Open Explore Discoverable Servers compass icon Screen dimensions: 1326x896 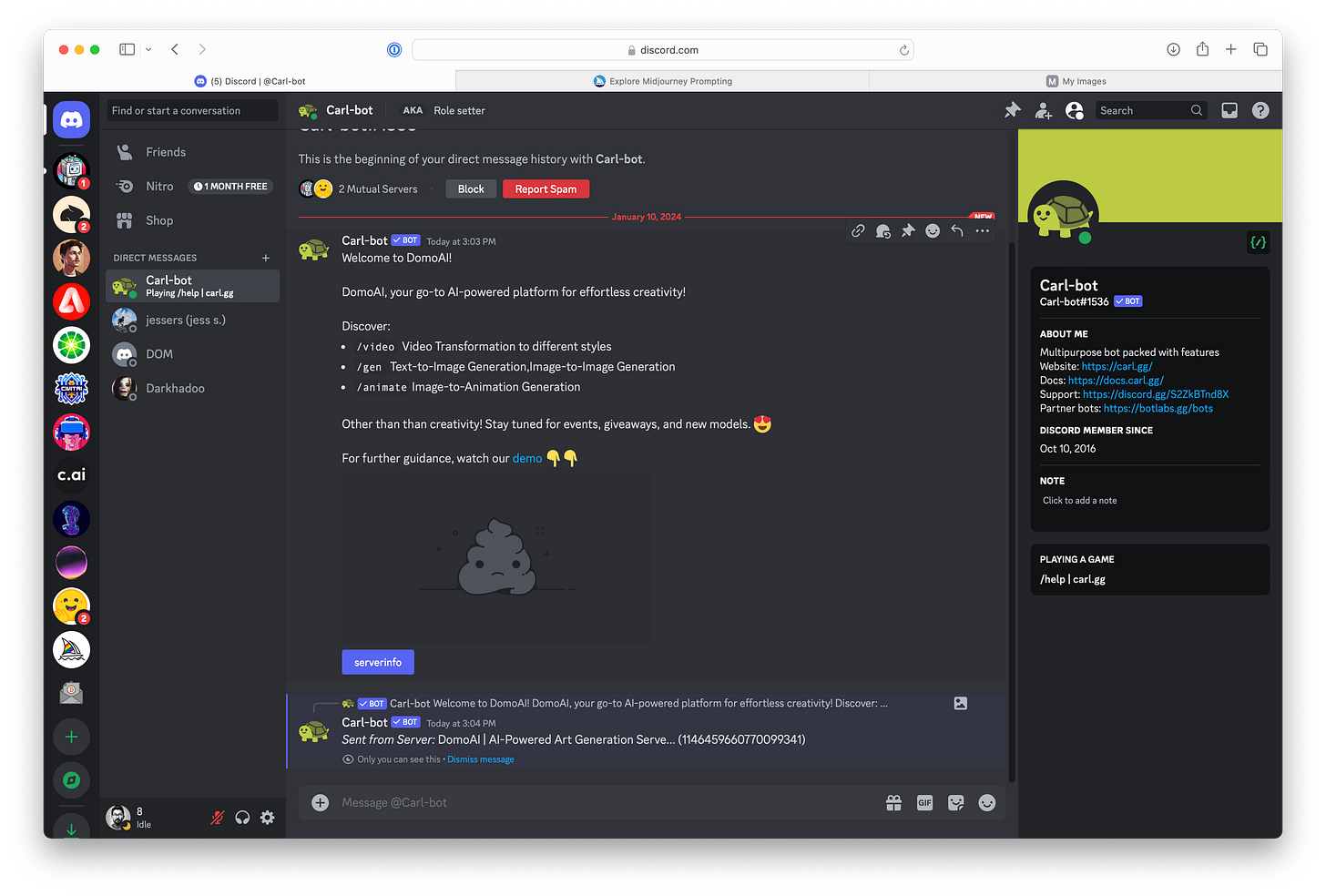click(x=71, y=780)
